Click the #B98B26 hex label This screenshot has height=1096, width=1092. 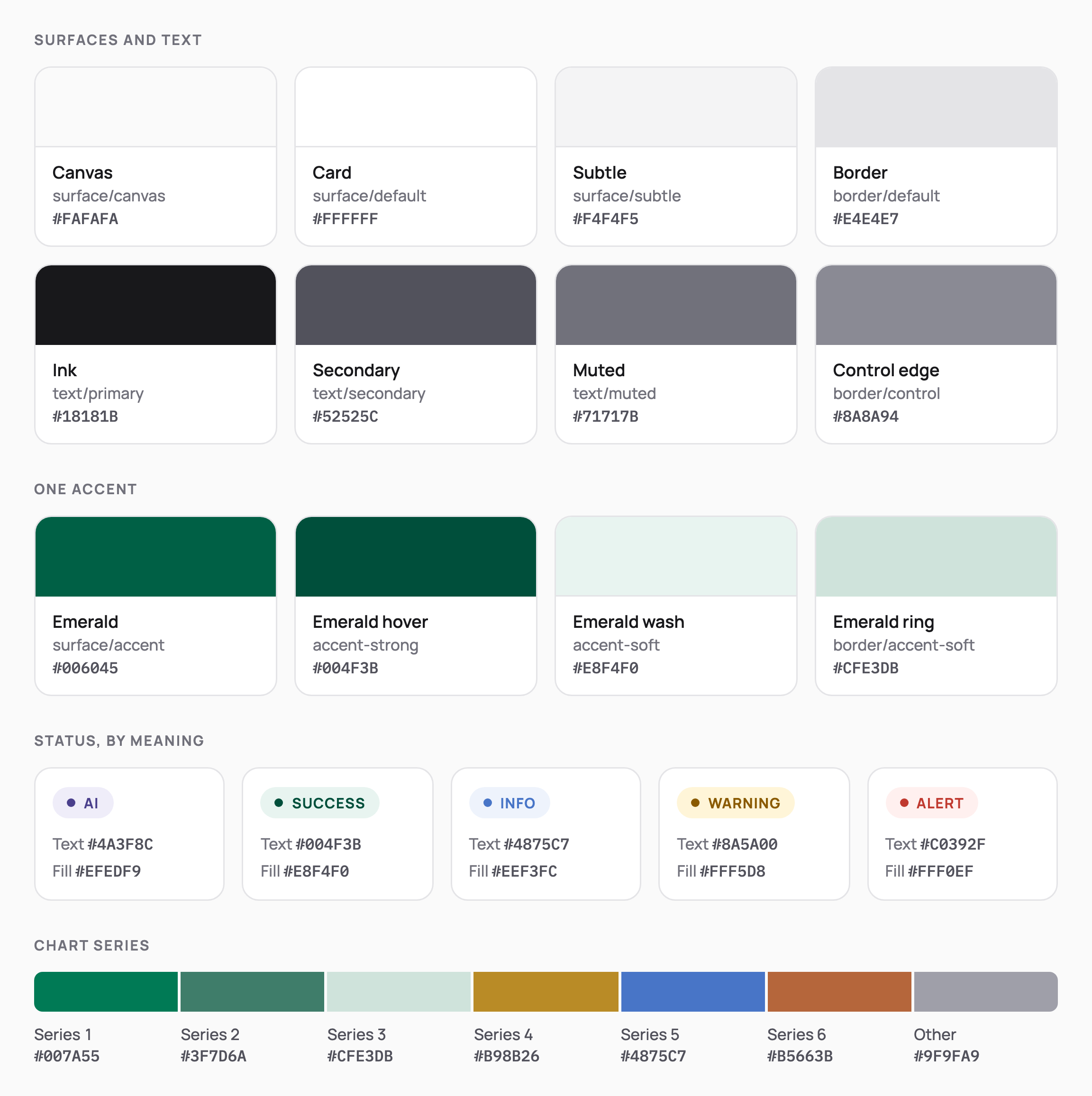[x=506, y=1056]
